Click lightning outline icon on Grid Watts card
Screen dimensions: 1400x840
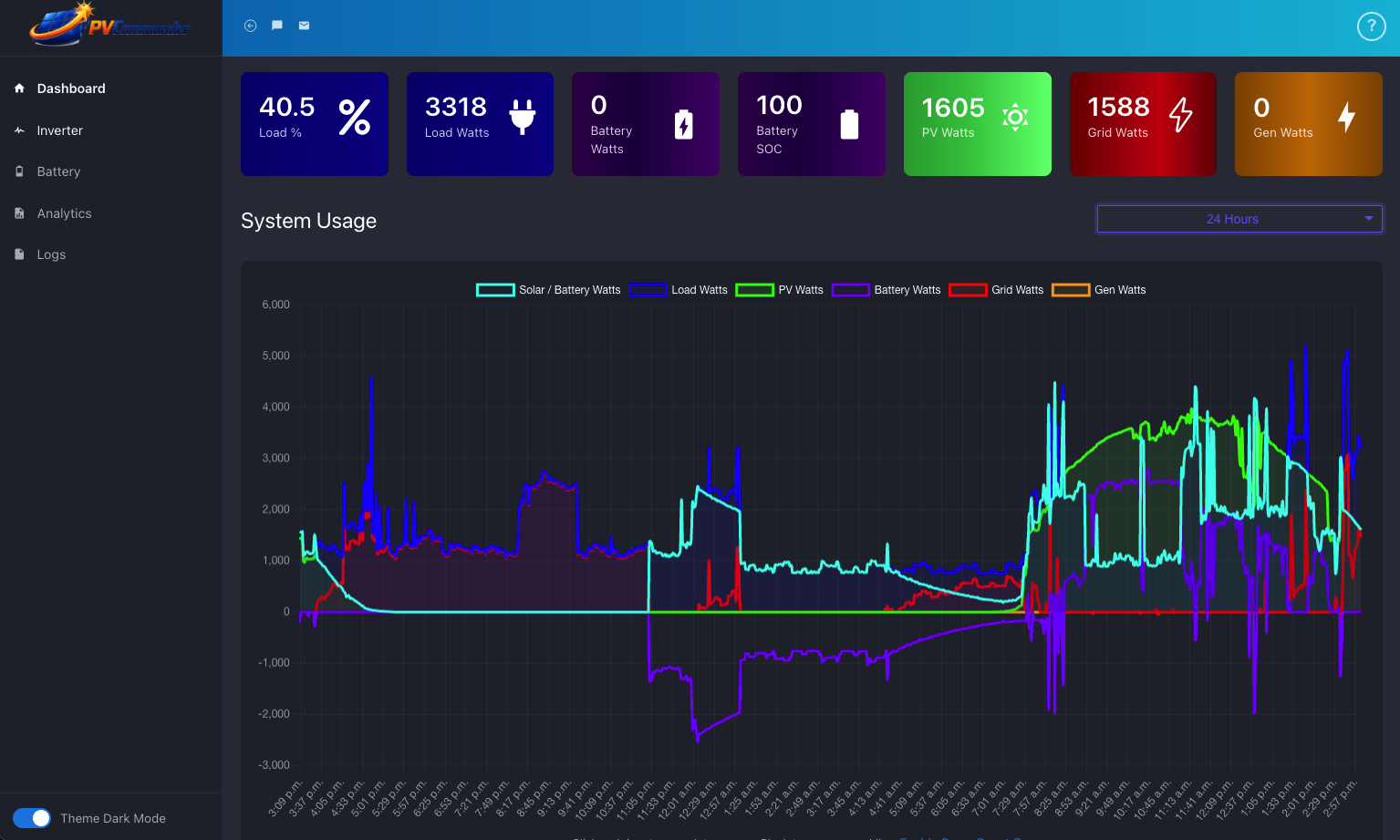click(x=1181, y=115)
